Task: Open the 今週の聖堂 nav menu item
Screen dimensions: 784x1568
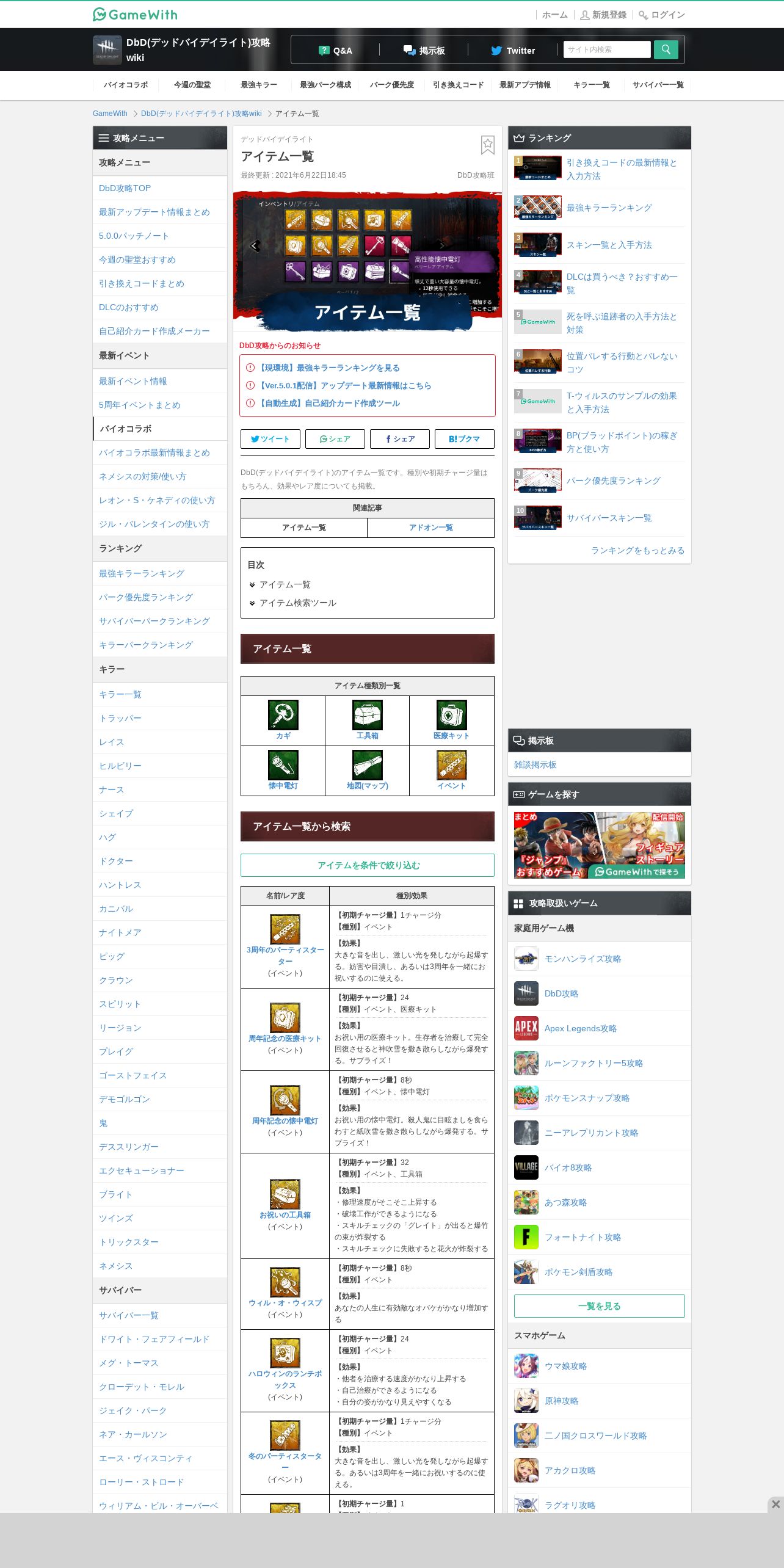Action: (x=192, y=85)
